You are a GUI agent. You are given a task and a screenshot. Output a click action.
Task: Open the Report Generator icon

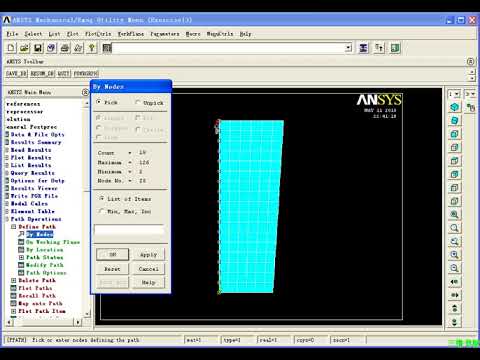[78, 48]
